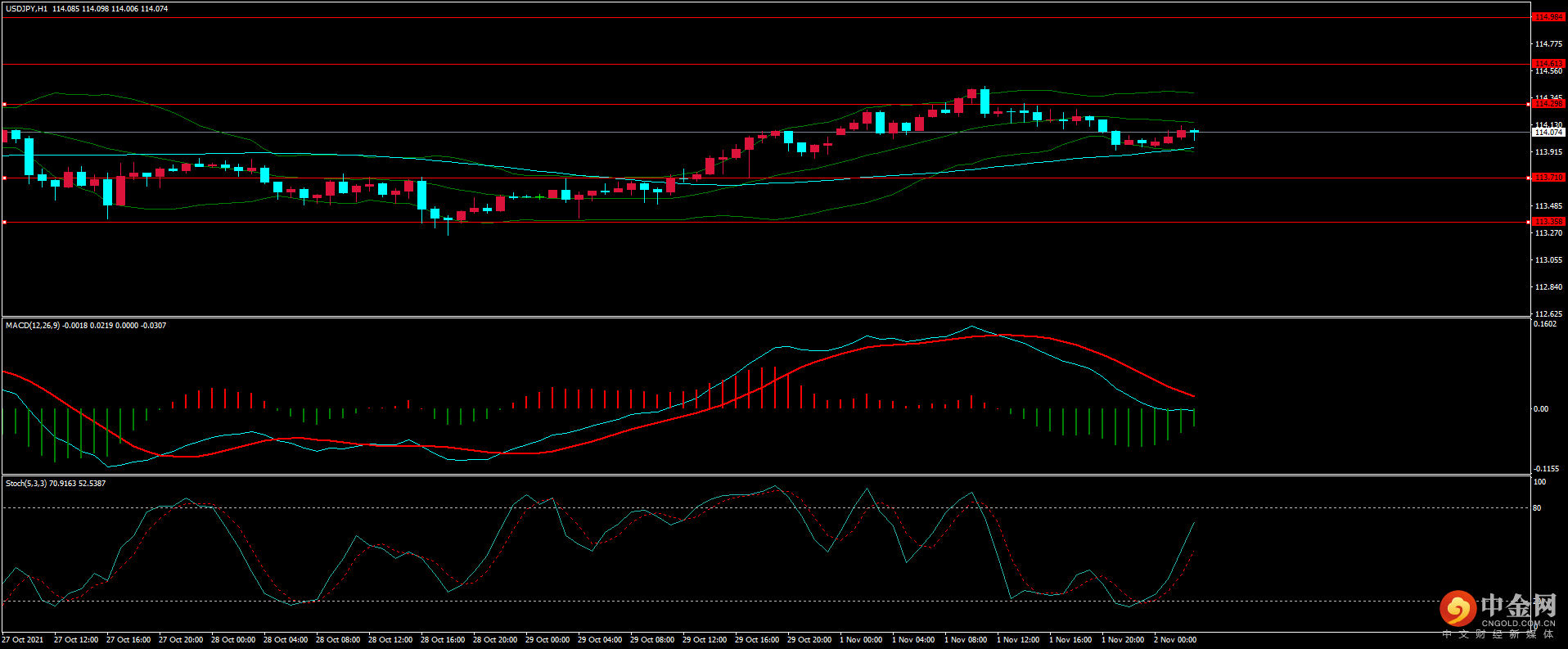1568x649 pixels.
Task: Open the CNGOLD.COM.CN watermark link
Action: 1518,623
